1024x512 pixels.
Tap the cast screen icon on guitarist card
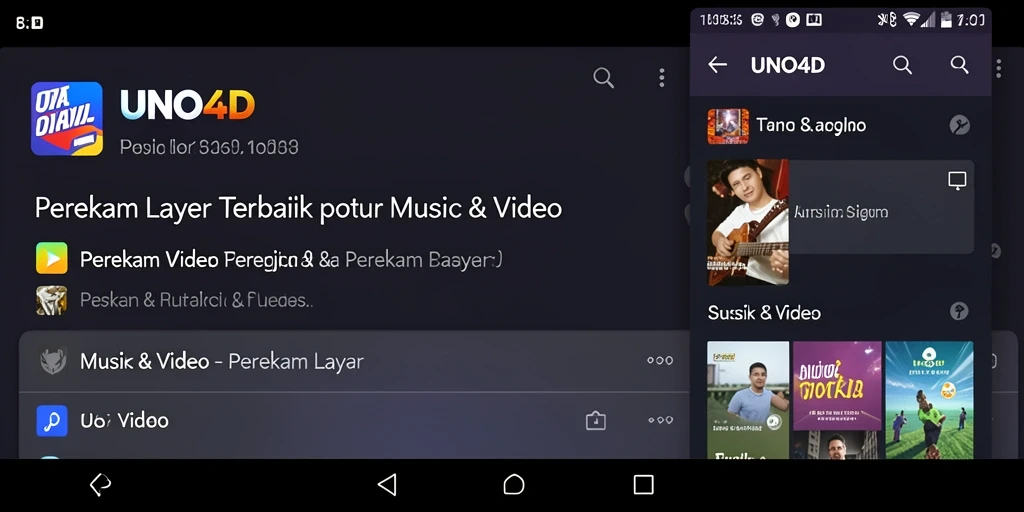pos(957,180)
